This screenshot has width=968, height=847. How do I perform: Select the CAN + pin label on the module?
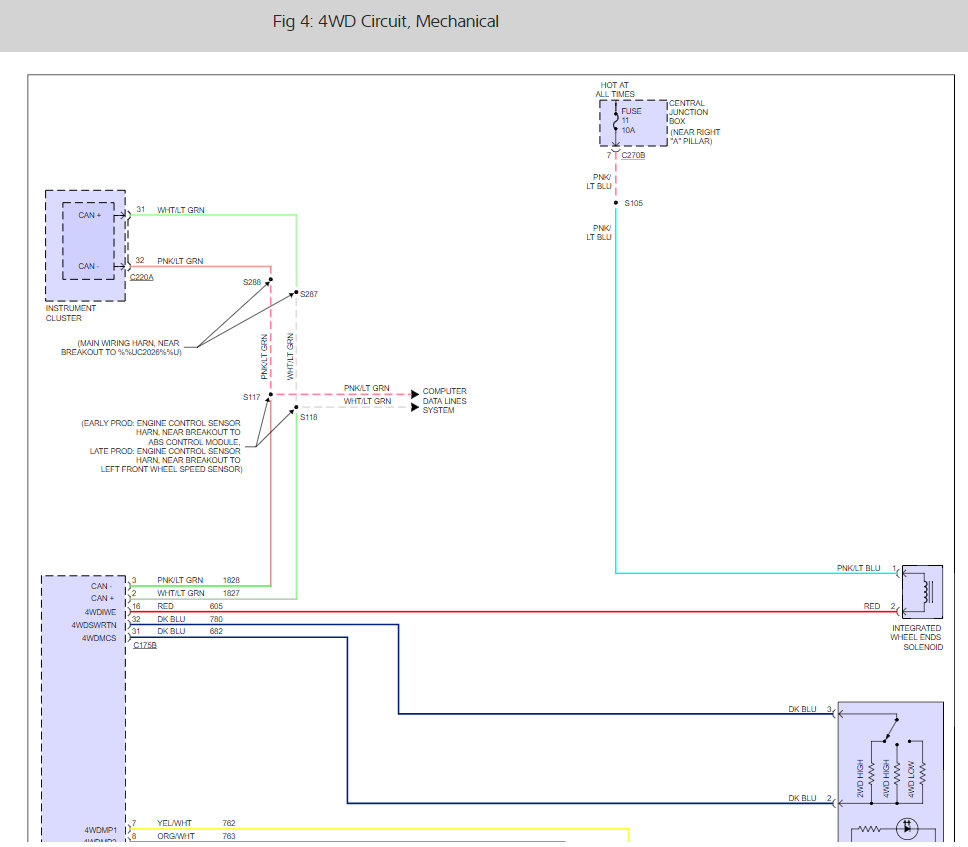pyautogui.click(x=103, y=598)
